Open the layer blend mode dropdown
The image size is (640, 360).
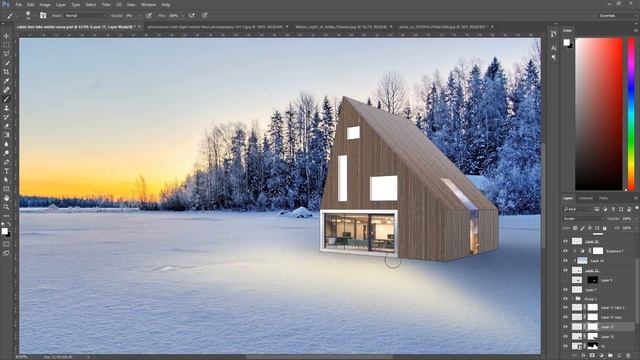(x=582, y=219)
